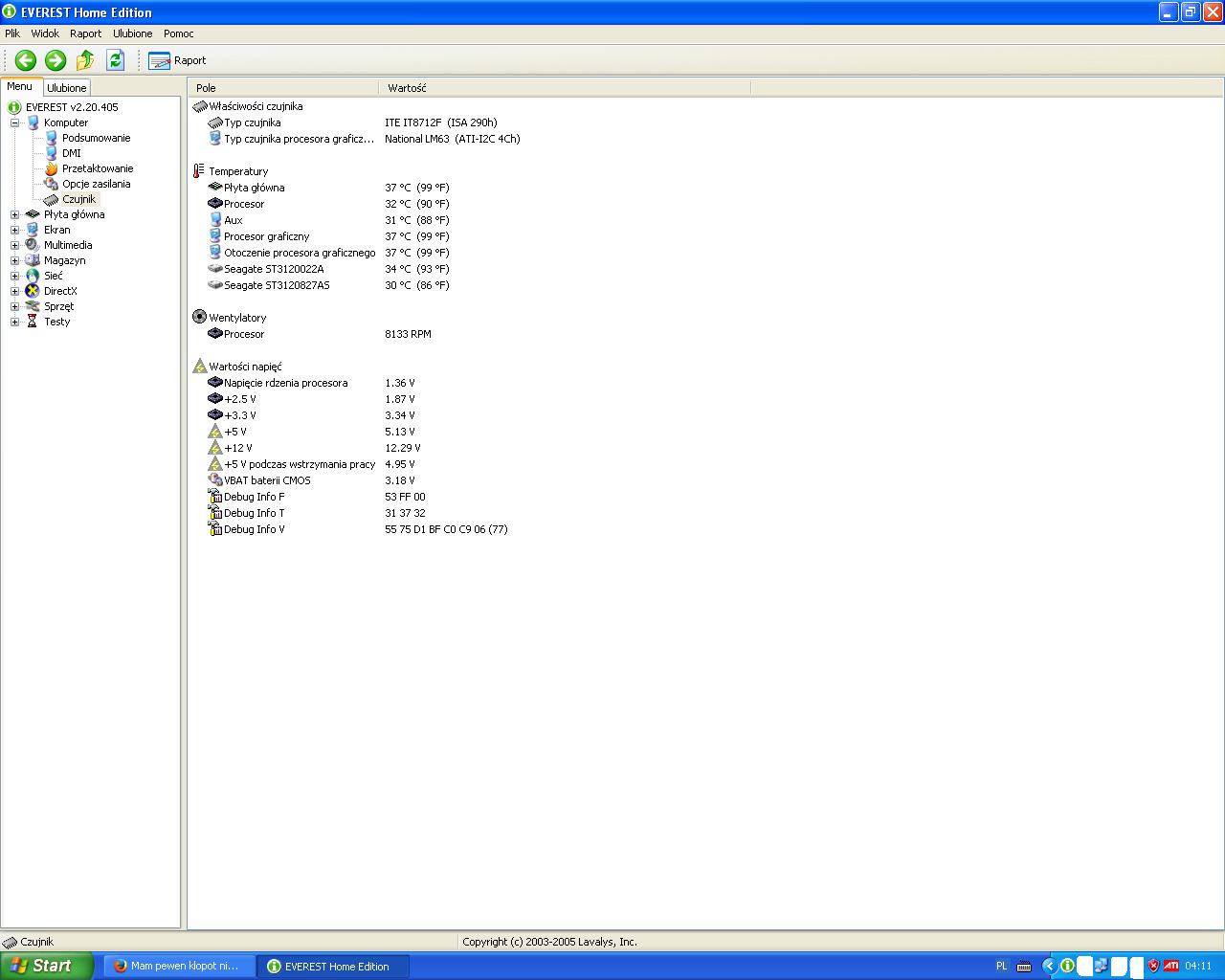This screenshot has width=1225, height=980.
Task: Open the Pomoc menu
Action: [178, 33]
